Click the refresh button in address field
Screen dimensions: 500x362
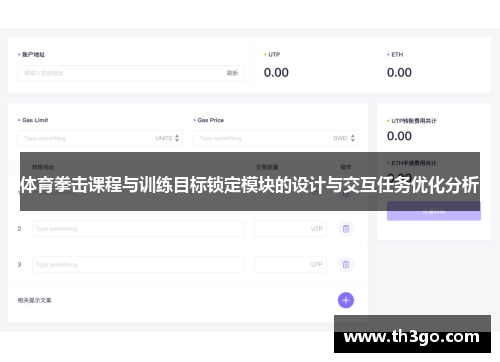(232, 73)
